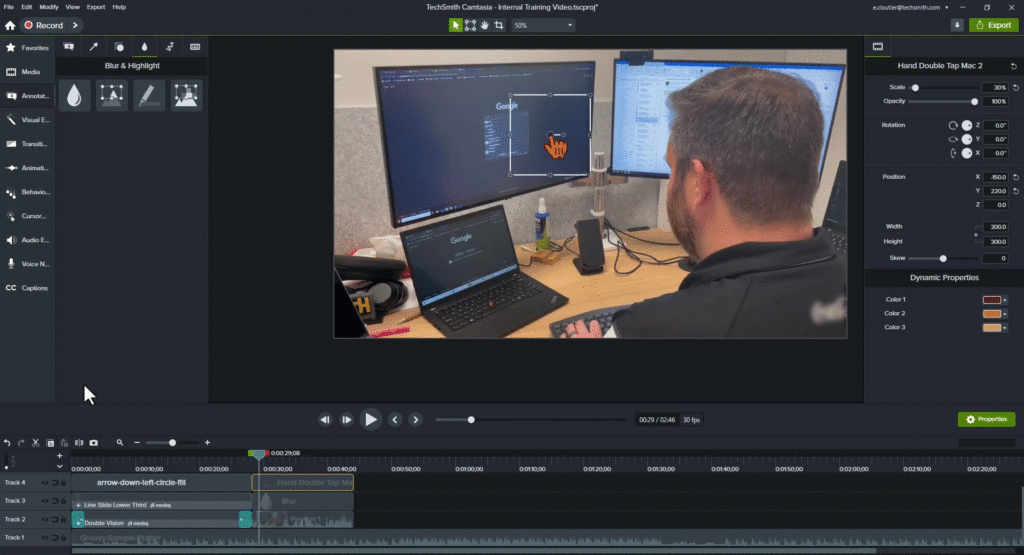Expand the Line Slide Lower Third group
The height and width of the screenshot is (555, 1024).
click(x=78, y=505)
